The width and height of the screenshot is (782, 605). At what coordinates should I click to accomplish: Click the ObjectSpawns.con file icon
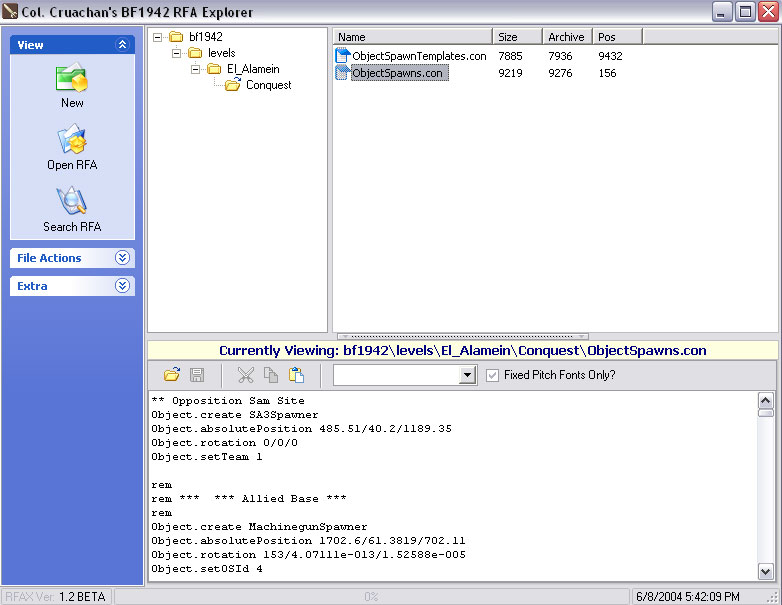(342, 72)
